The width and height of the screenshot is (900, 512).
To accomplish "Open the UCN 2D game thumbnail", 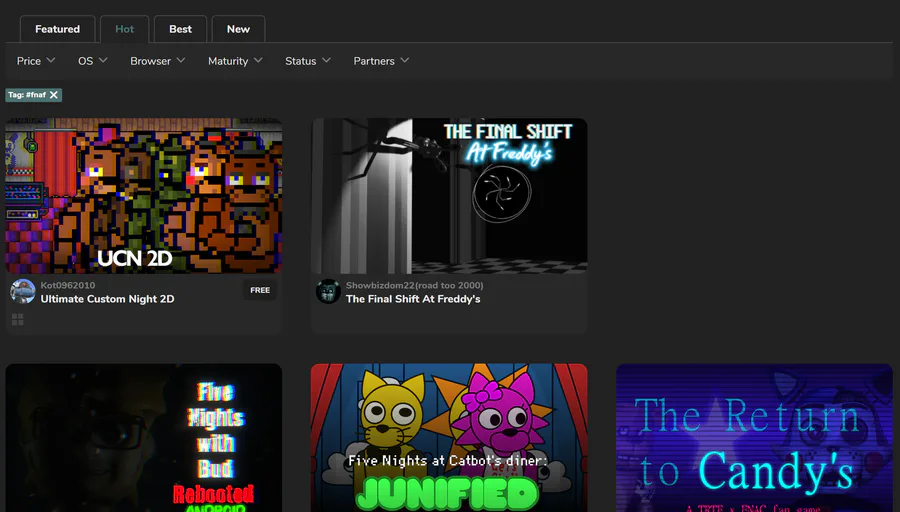I will (143, 196).
